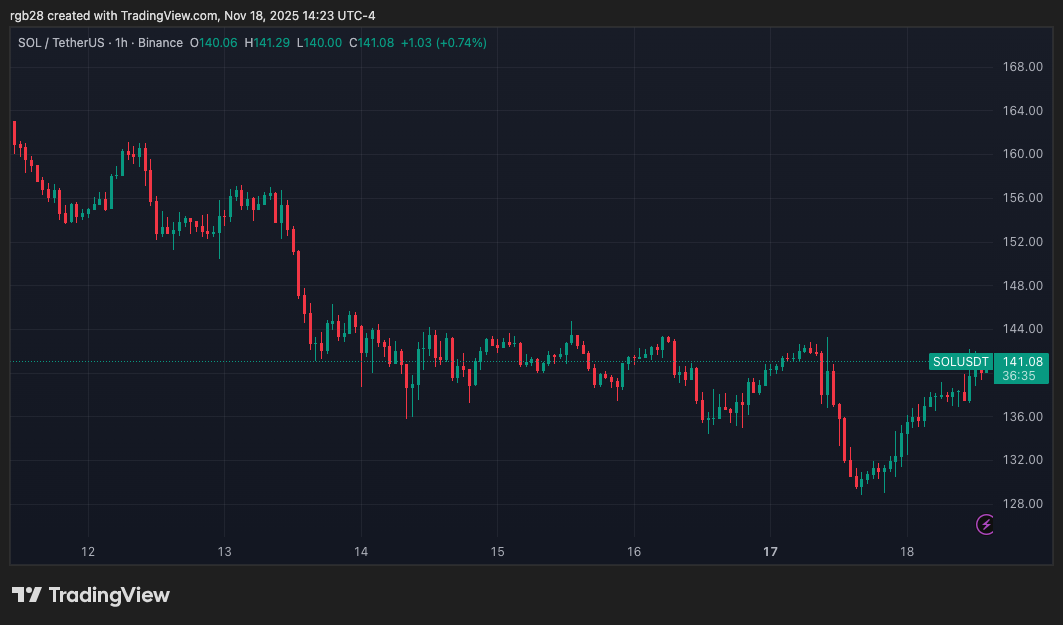The height and width of the screenshot is (625, 1063).
Task: Click the bold 17 on time axis
Action: coord(770,552)
